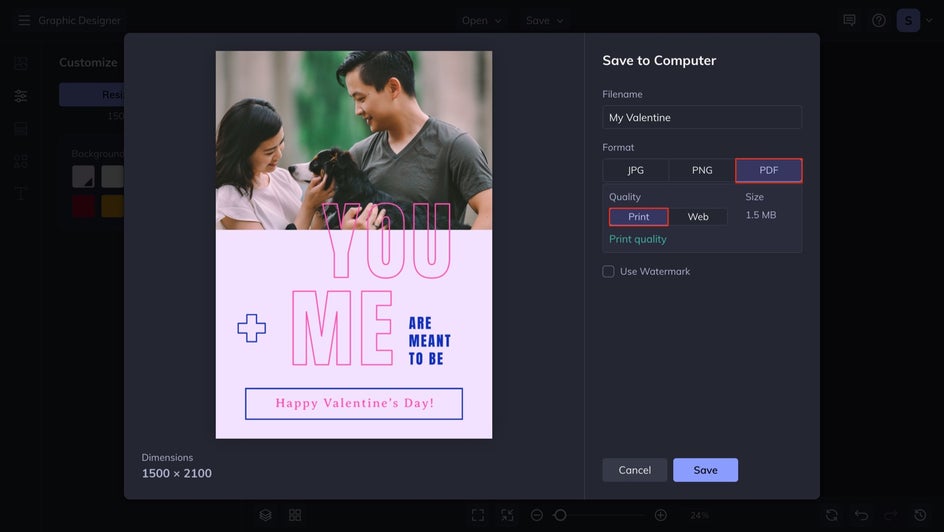Click the undo arrow icon
The height and width of the screenshot is (532, 944).
861,515
